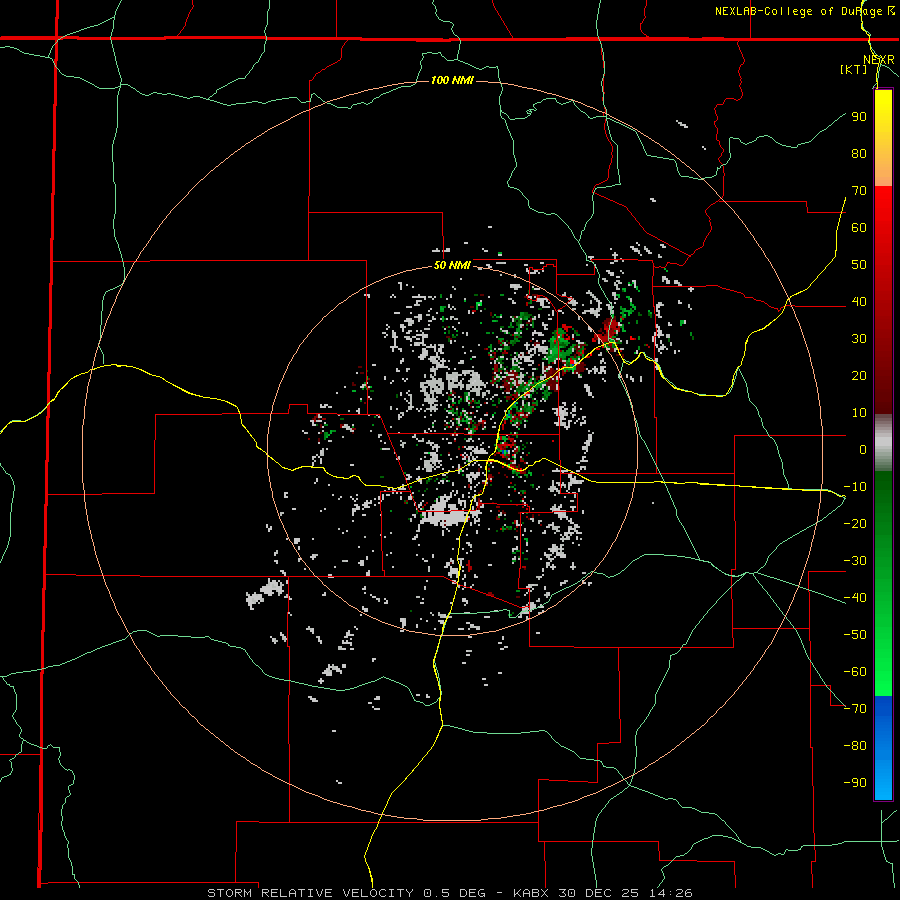900x900 pixels.
Task: Click the 60 value on the velocity scale
Action: point(859,228)
